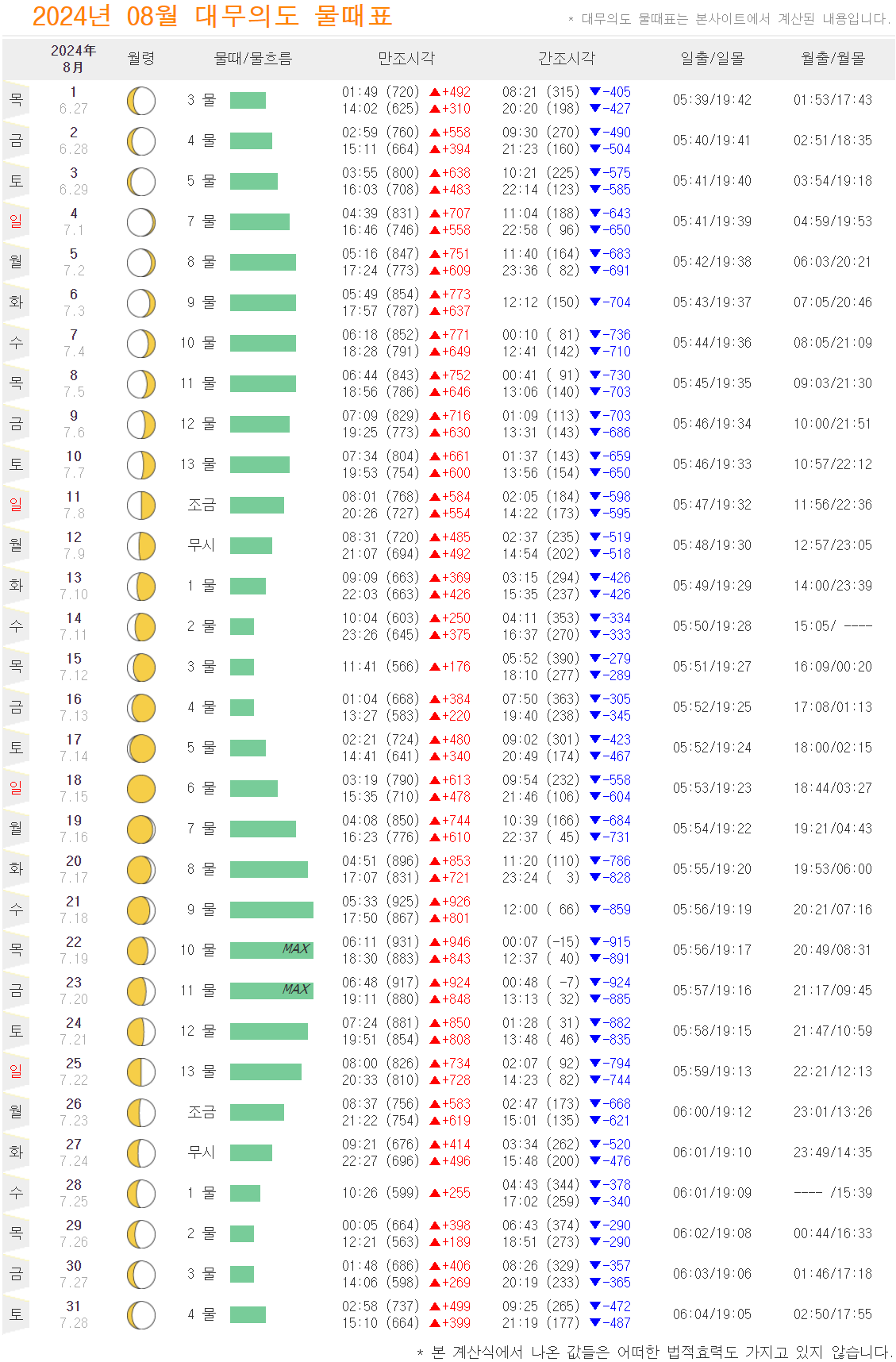Click the moonrise/moonset 23:49/14:35
The image size is (896, 1362).
click(833, 1152)
